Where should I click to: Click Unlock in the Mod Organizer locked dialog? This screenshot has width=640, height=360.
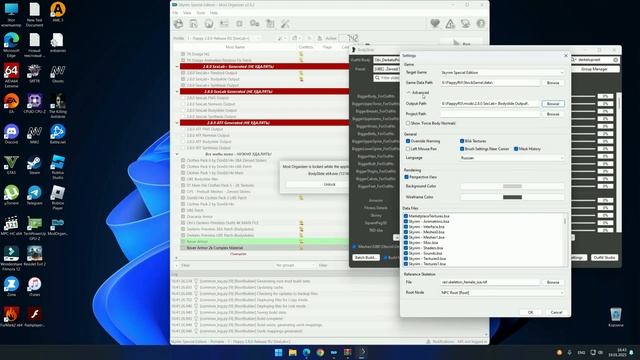(329, 184)
